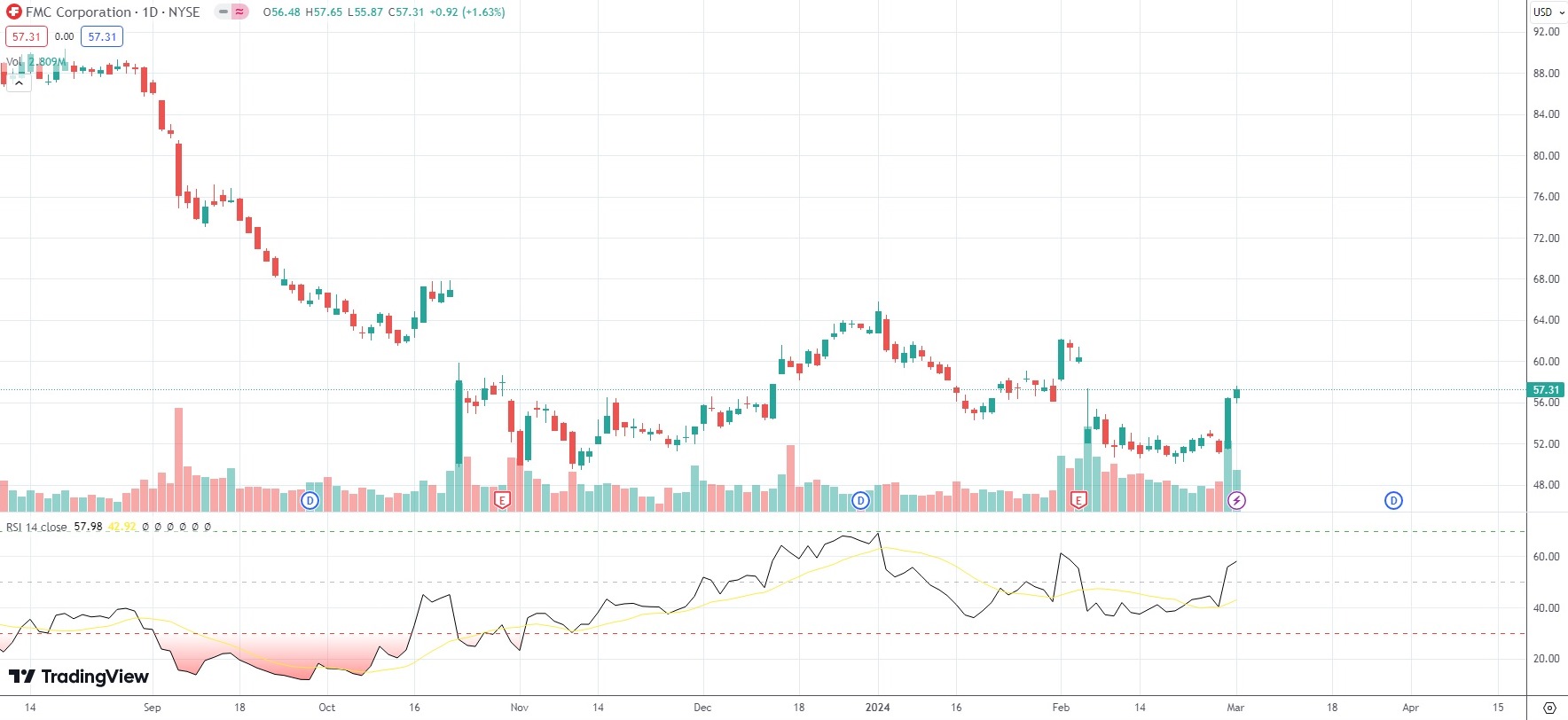Image resolution: width=1568 pixels, height=720 pixels.
Task: Click the RSI value 57.98
Action: coord(88,527)
